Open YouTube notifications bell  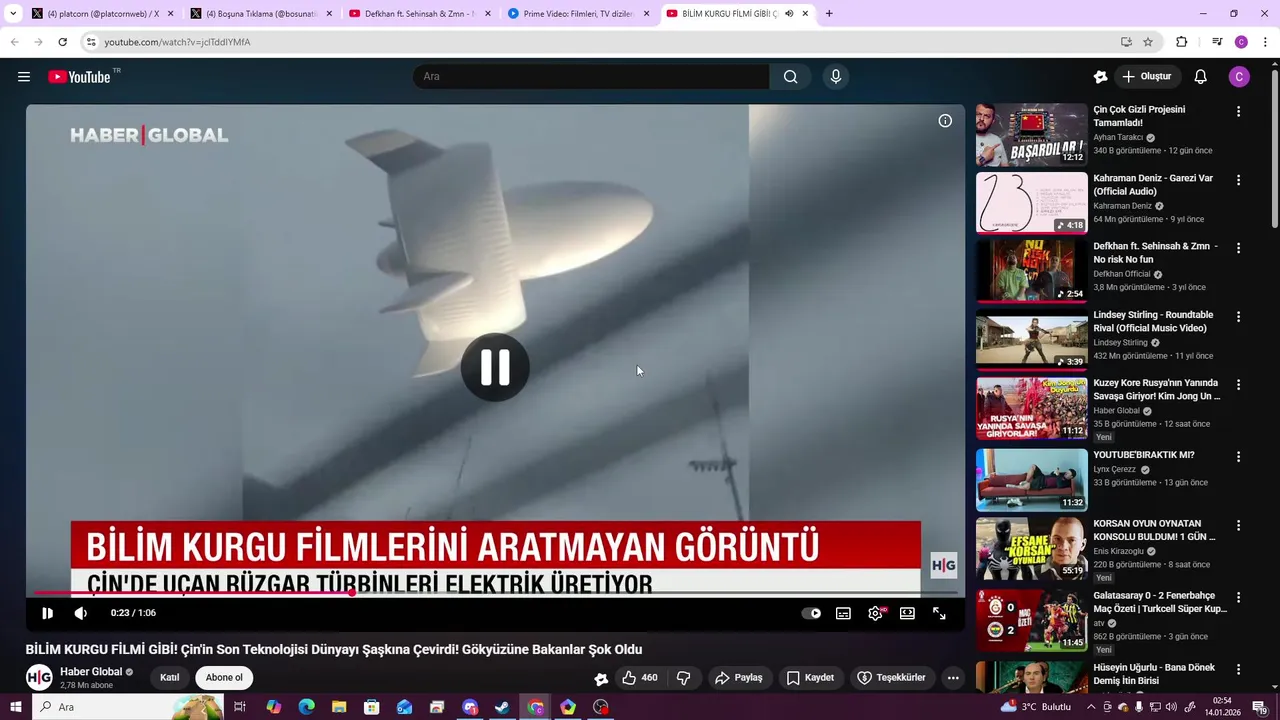pyautogui.click(x=1201, y=77)
